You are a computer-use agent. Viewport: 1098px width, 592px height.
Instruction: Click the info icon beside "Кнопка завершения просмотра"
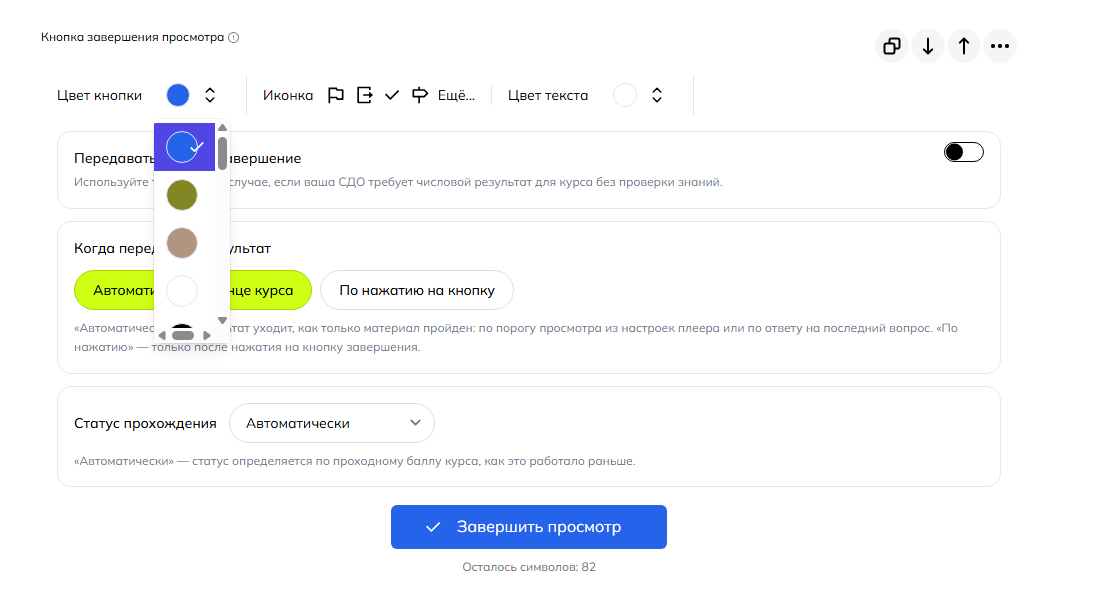click(x=234, y=38)
